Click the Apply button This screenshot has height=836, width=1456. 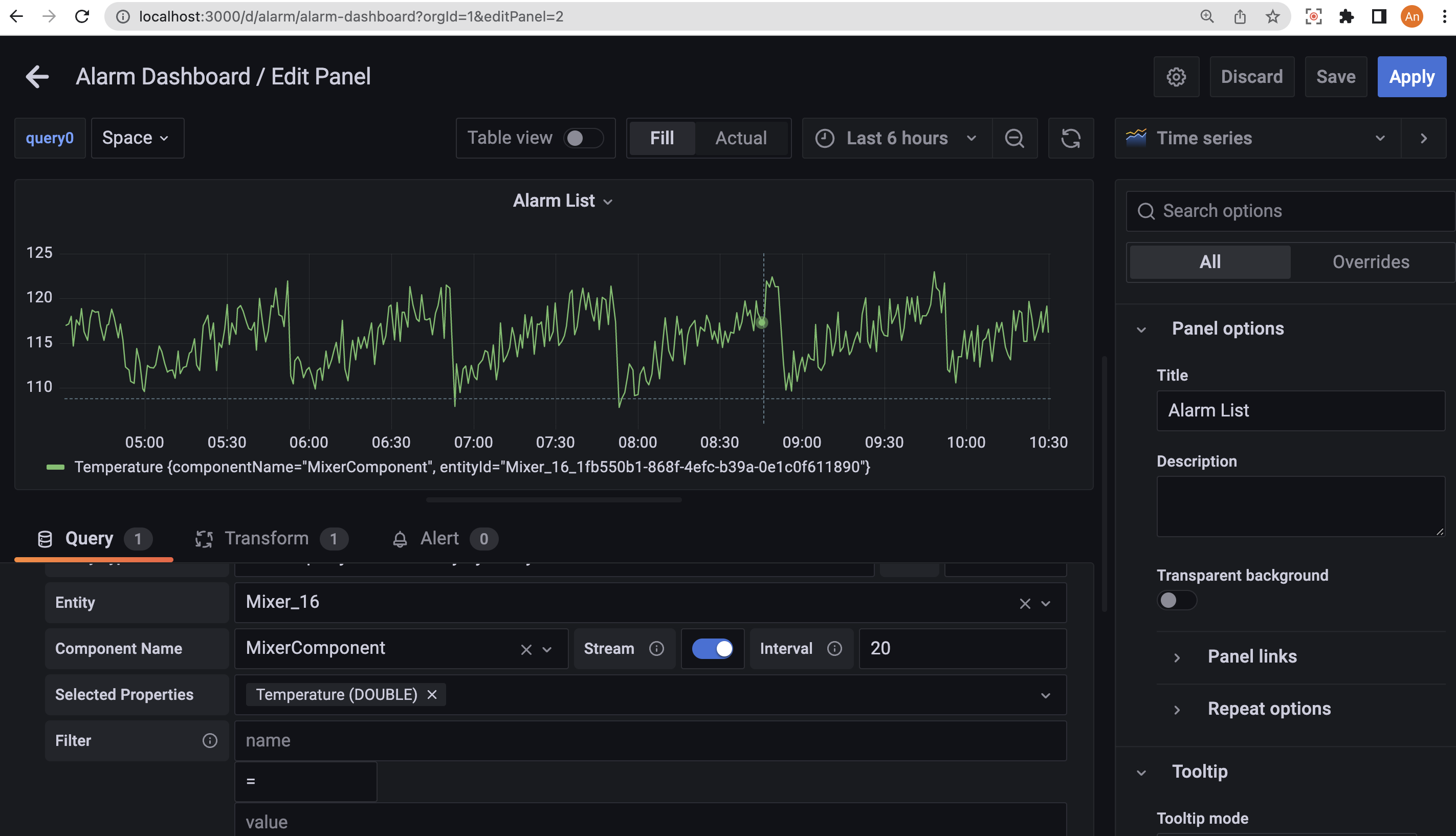click(x=1412, y=76)
